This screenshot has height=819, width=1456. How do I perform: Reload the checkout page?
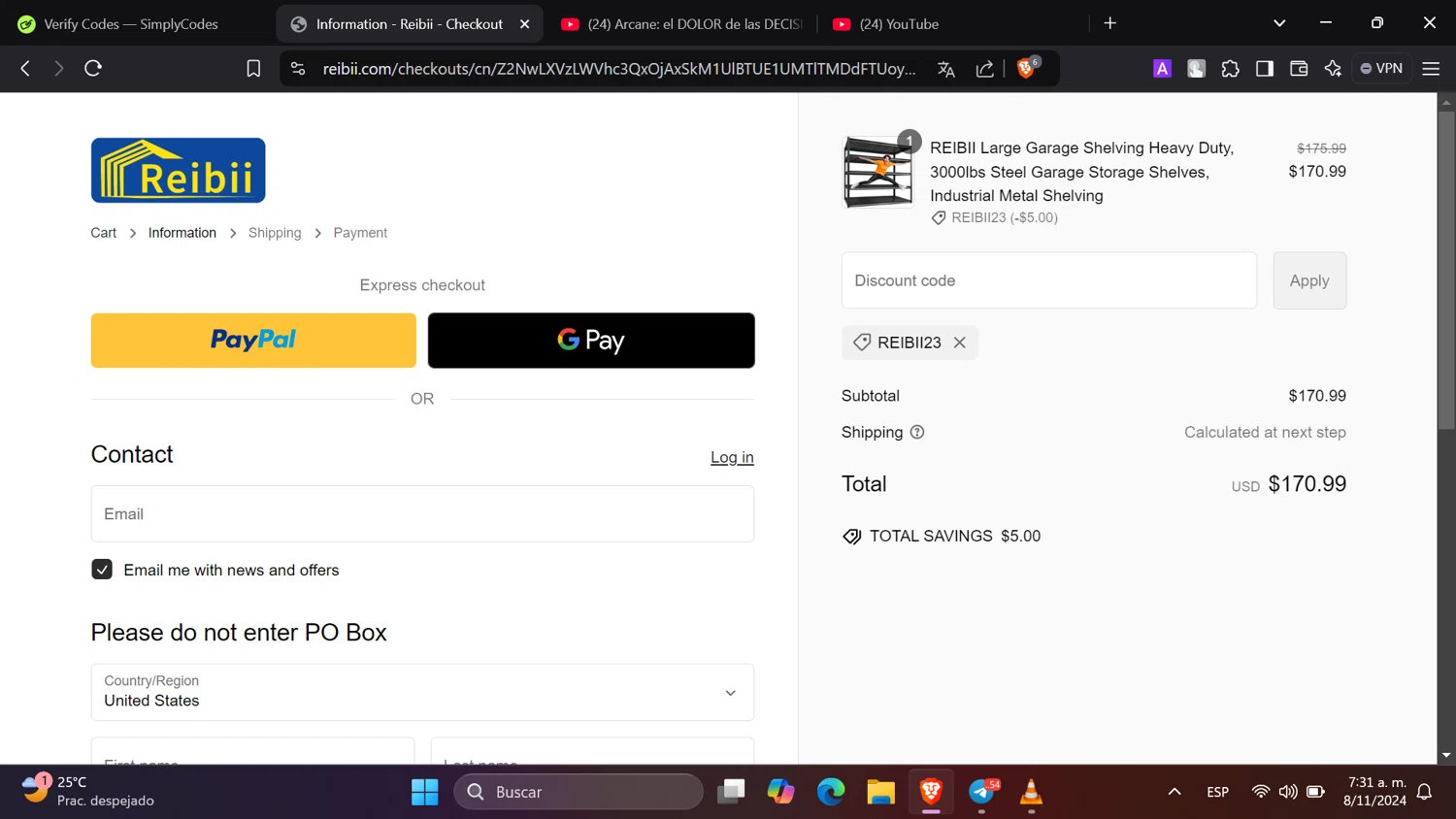coord(93,68)
